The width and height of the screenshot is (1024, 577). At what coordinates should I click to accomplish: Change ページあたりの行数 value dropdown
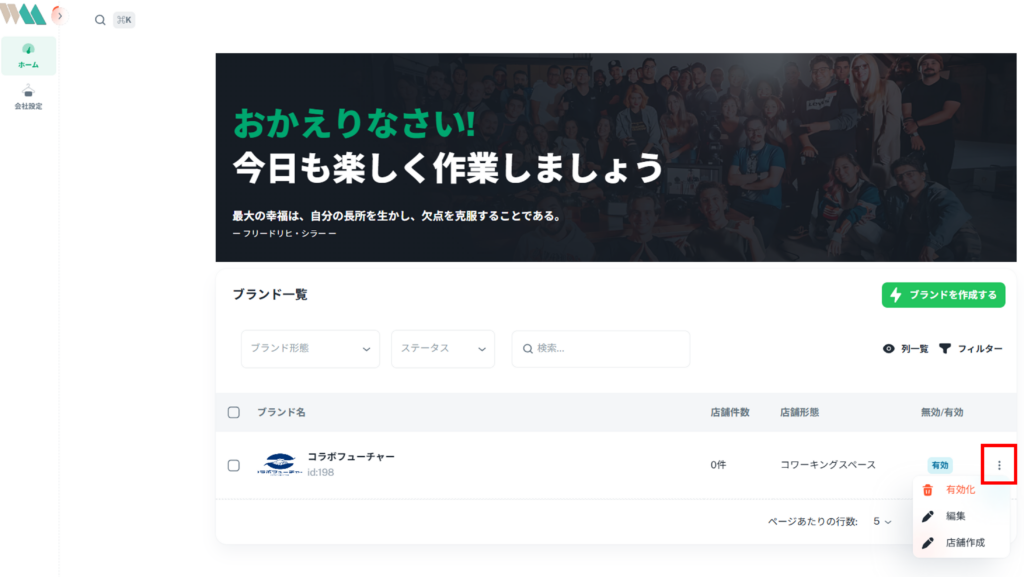coord(882,522)
